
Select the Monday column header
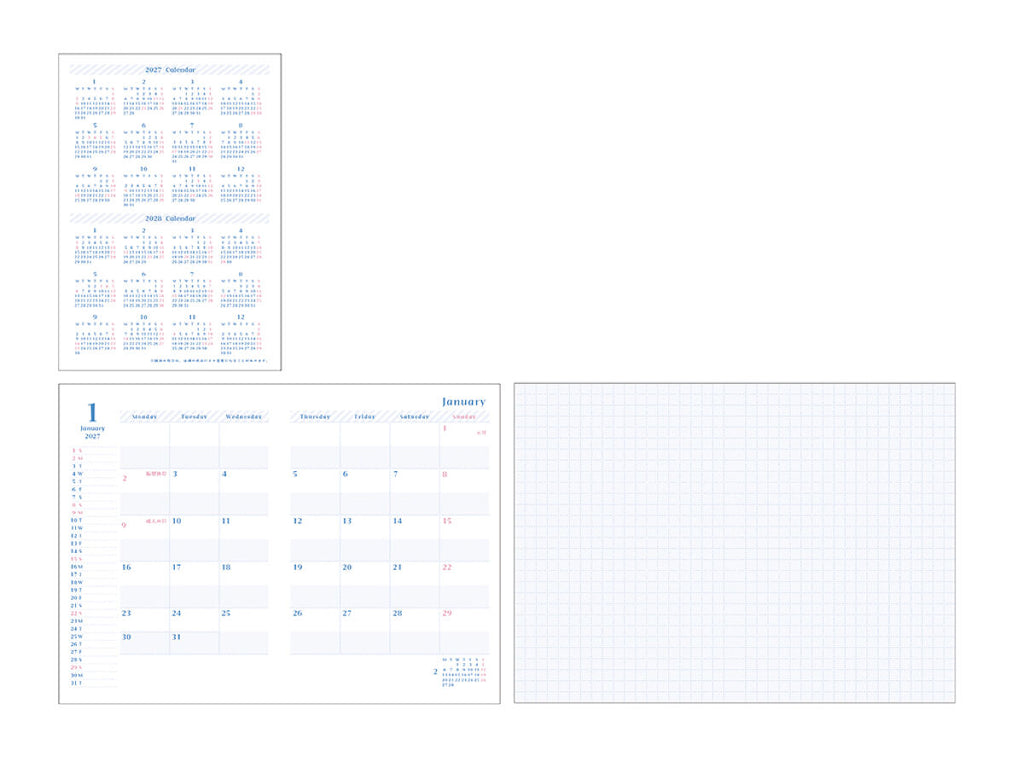pyautogui.click(x=144, y=417)
